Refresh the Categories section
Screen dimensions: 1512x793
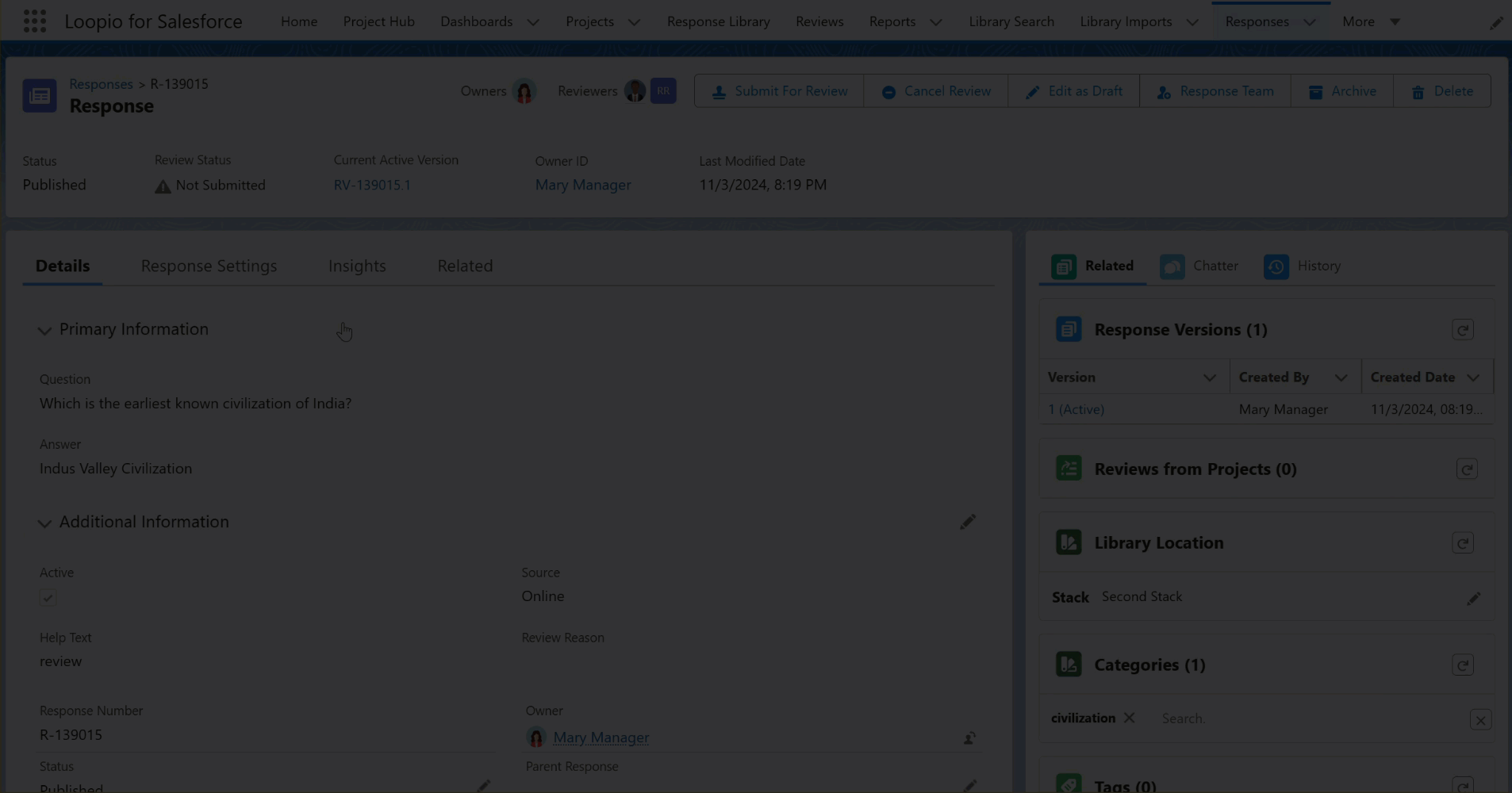coord(1462,665)
